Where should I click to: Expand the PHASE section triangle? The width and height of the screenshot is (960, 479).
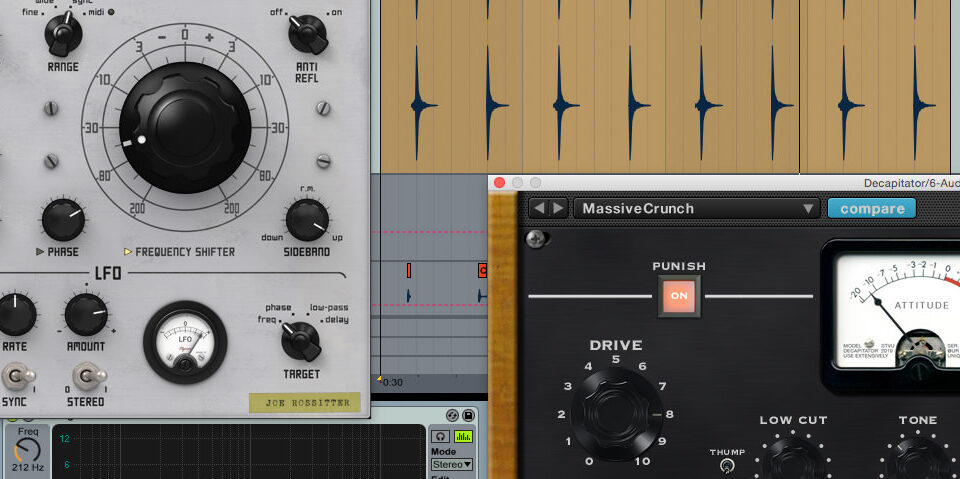(40, 252)
